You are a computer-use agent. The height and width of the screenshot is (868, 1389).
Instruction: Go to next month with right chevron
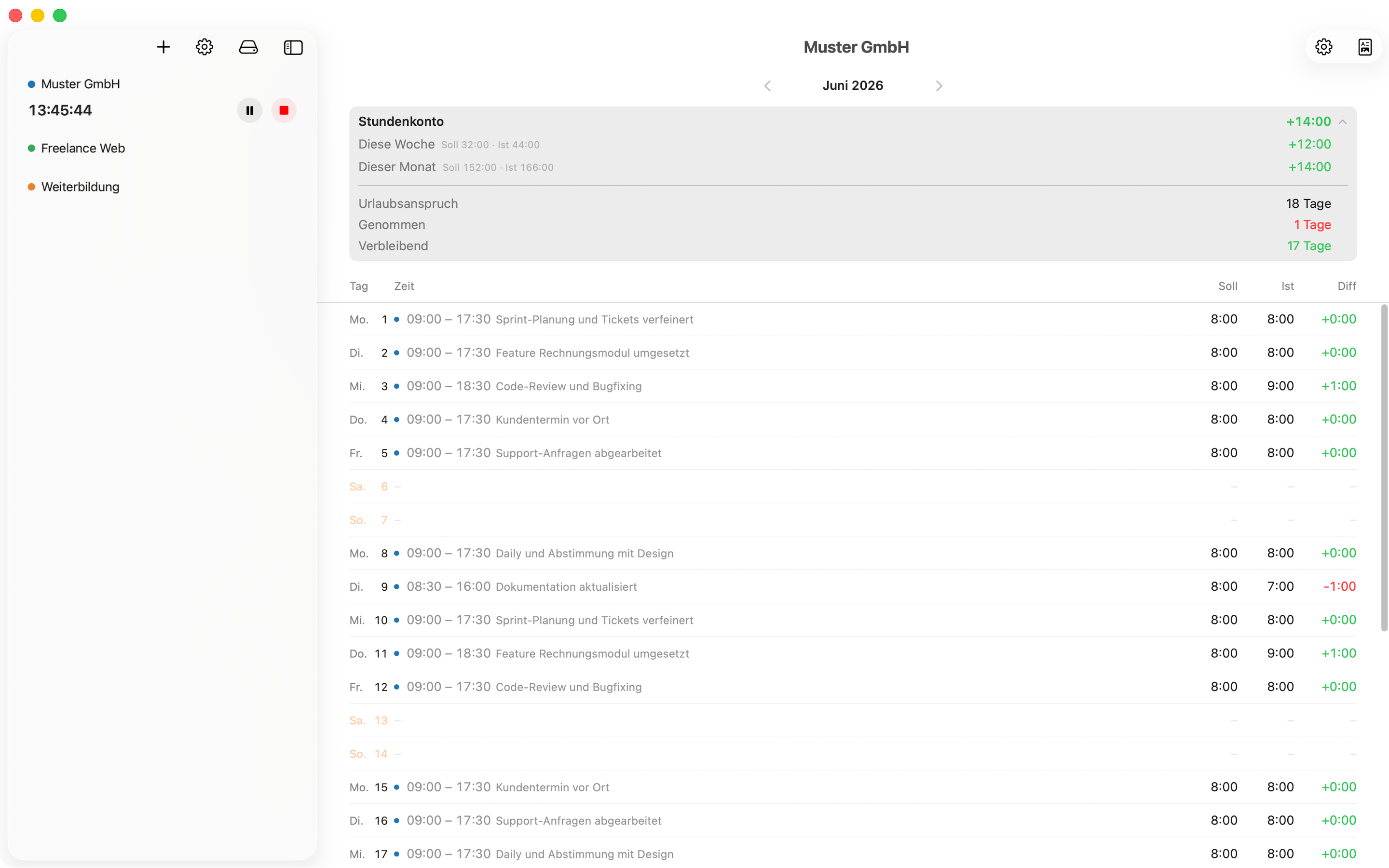coord(939,85)
